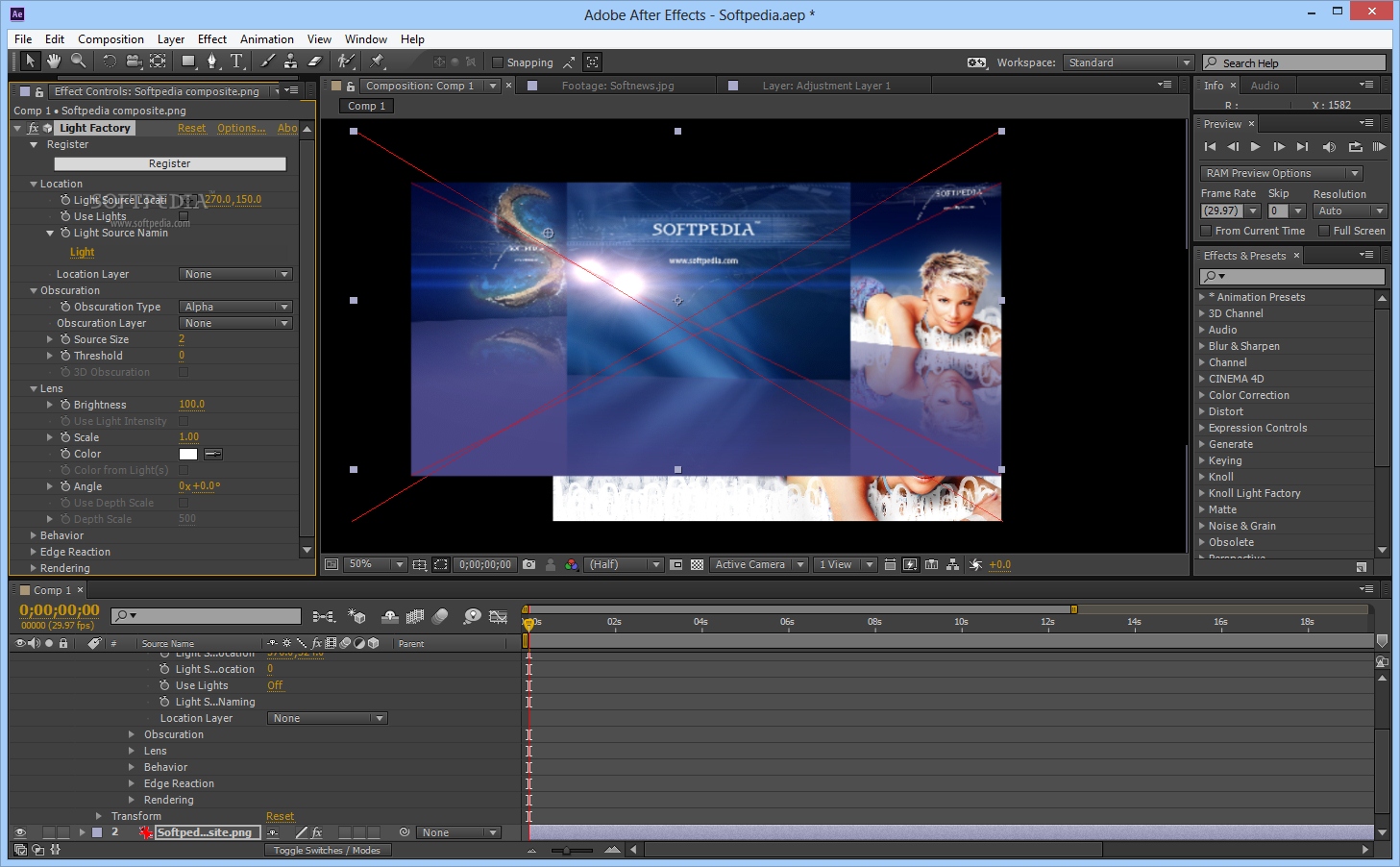Toggle the Scale stopwatch in Lens
This screenshot has width=1400, height=867.
coord(65,437)
